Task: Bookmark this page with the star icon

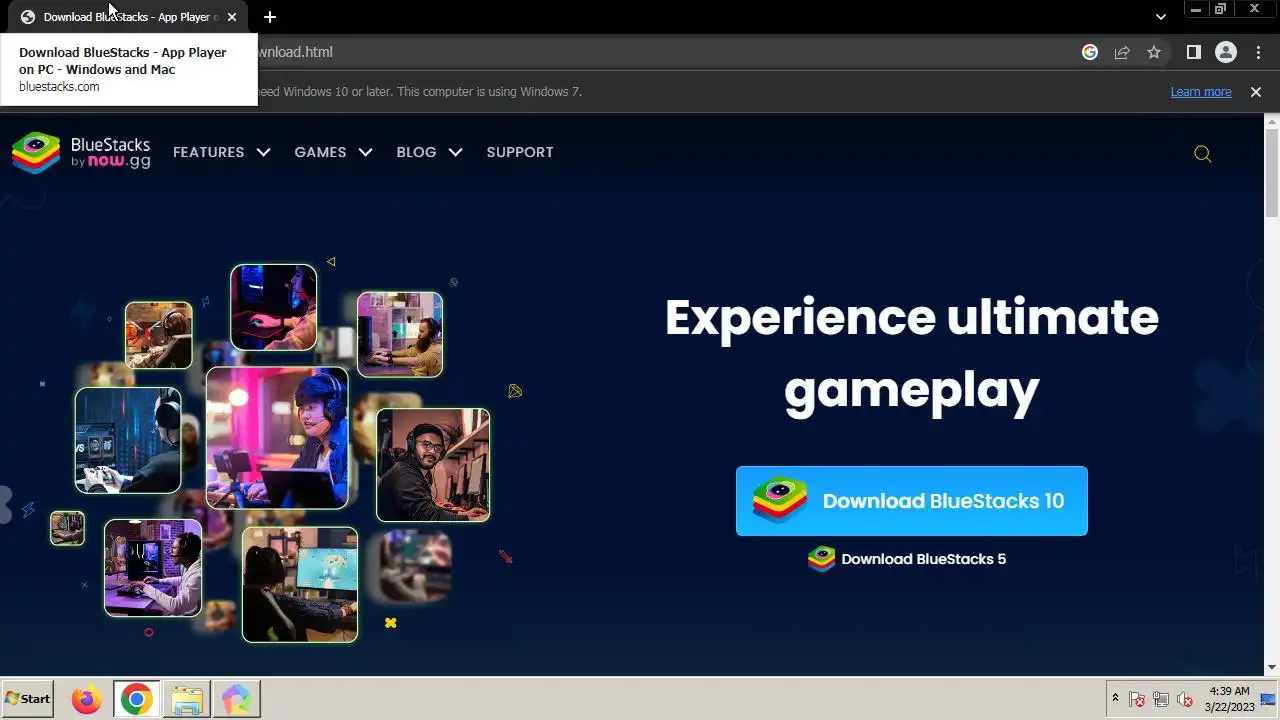Action: [1154, 52]
